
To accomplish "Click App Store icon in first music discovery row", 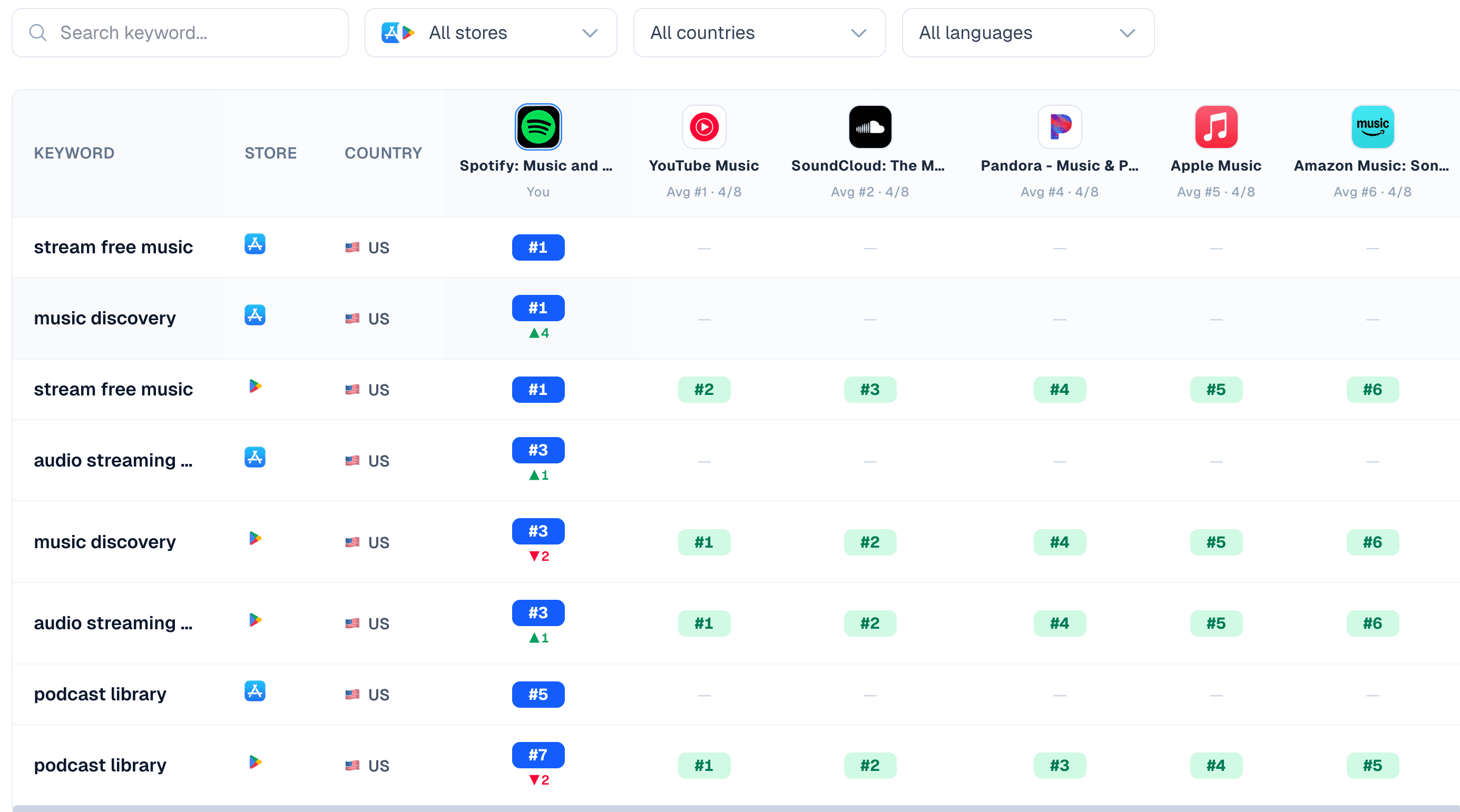I will (x=254, y=315).
